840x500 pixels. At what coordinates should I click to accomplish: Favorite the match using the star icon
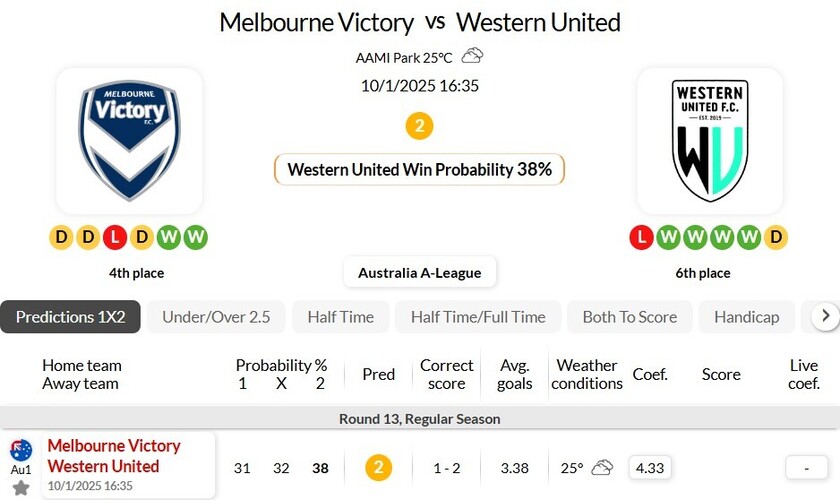pyautogui.click(x=21, y=487)
